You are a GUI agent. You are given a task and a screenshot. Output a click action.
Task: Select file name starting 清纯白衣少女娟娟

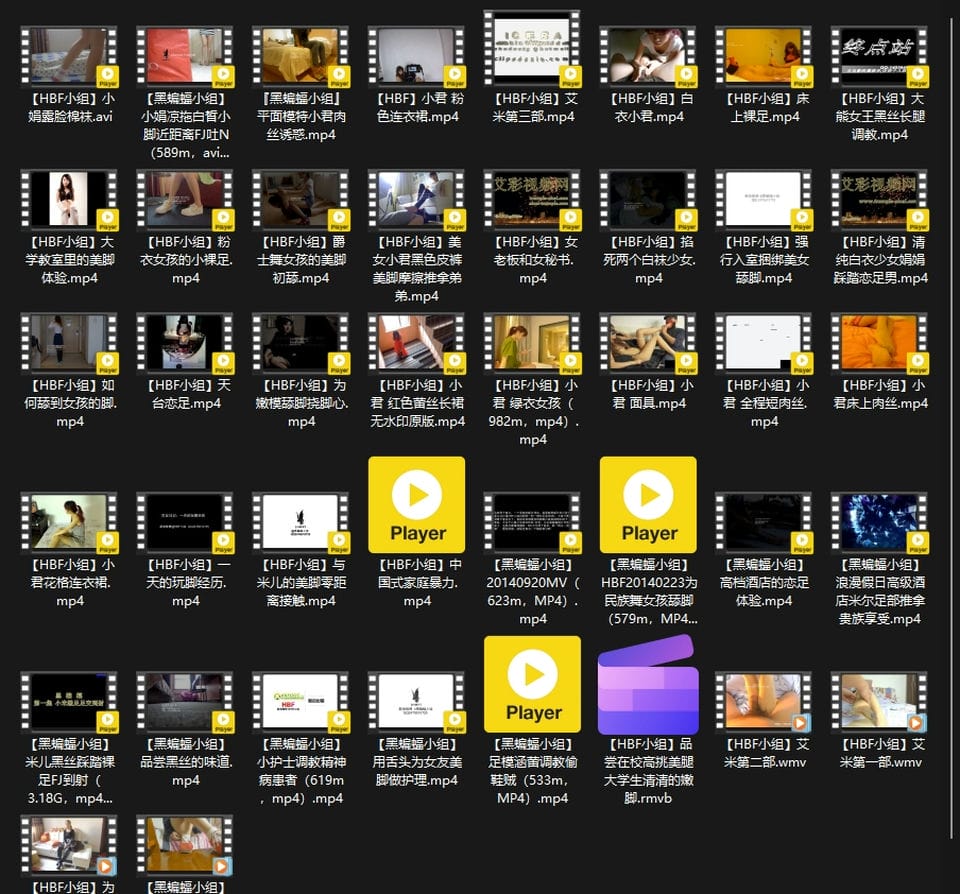(880, 260)
